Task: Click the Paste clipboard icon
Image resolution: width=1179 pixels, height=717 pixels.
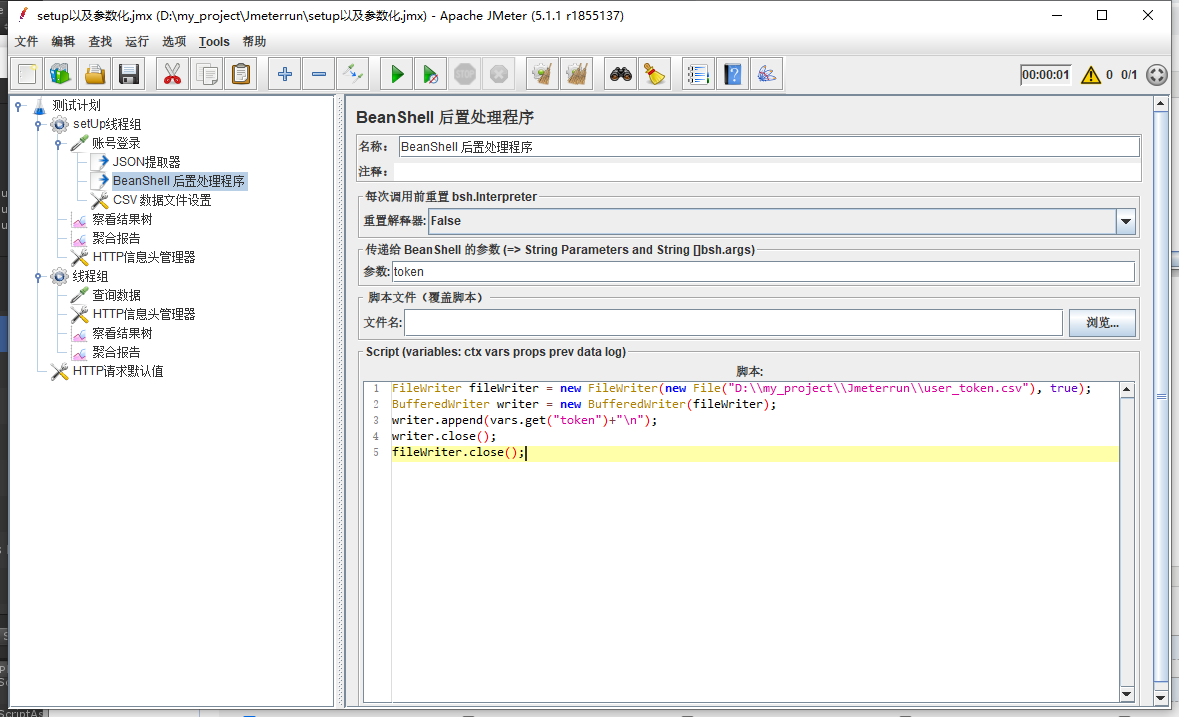Action: (241, 74)
